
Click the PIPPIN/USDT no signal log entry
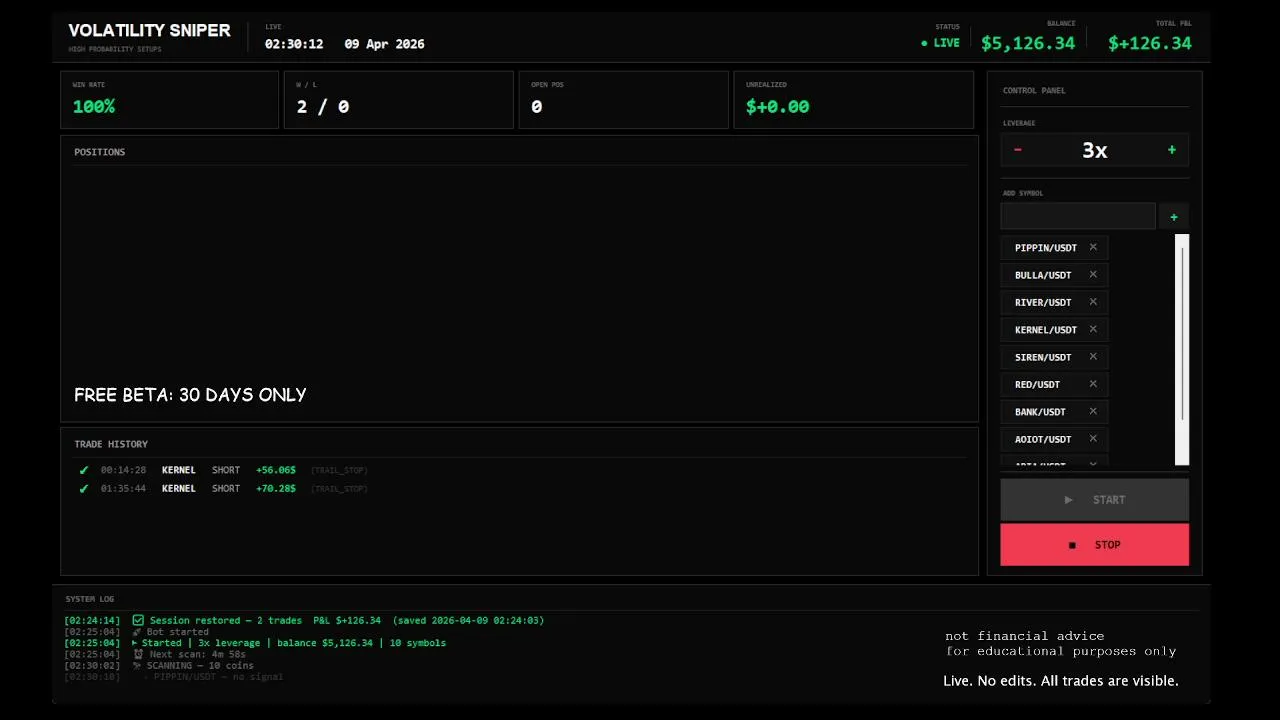click(174, 677)
